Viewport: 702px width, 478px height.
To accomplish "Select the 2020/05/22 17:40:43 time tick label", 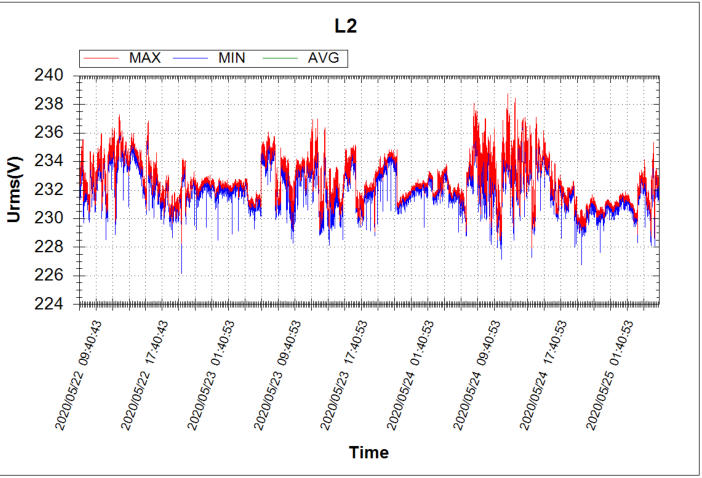I will [145, 375].
